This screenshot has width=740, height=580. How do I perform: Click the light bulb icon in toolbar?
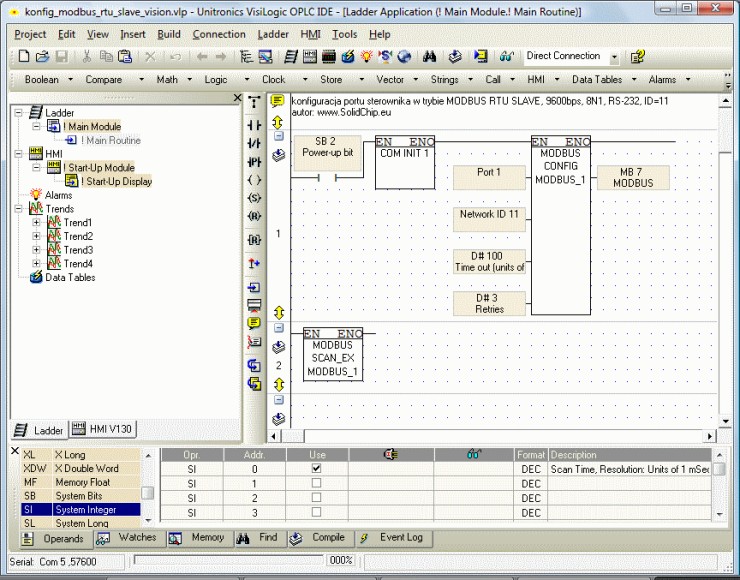coord(366,57)
